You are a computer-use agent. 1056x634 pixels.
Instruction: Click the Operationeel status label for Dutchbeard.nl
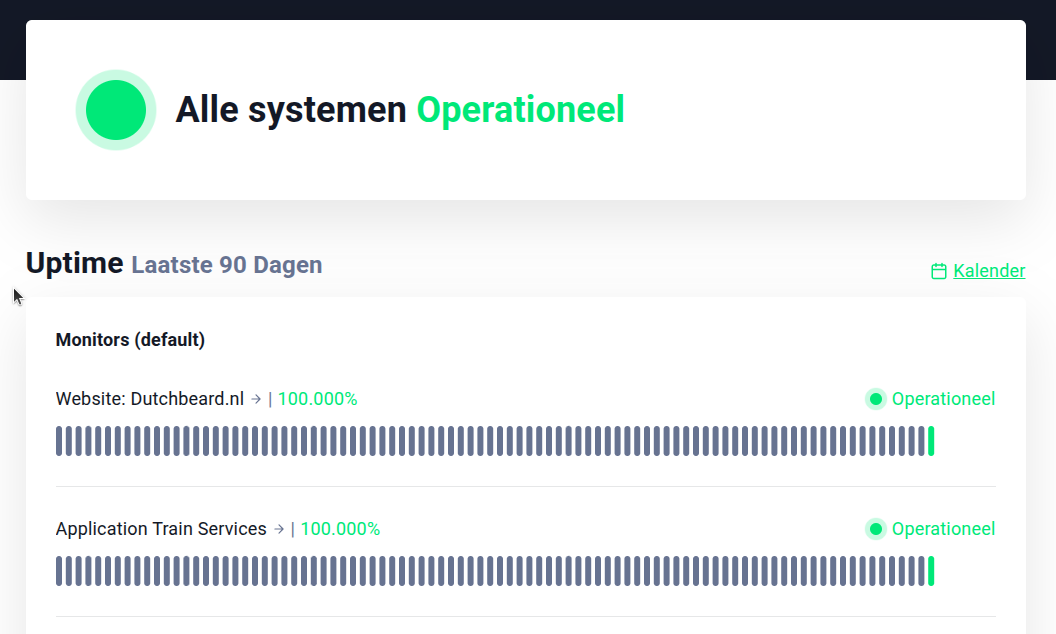(943, 399)
